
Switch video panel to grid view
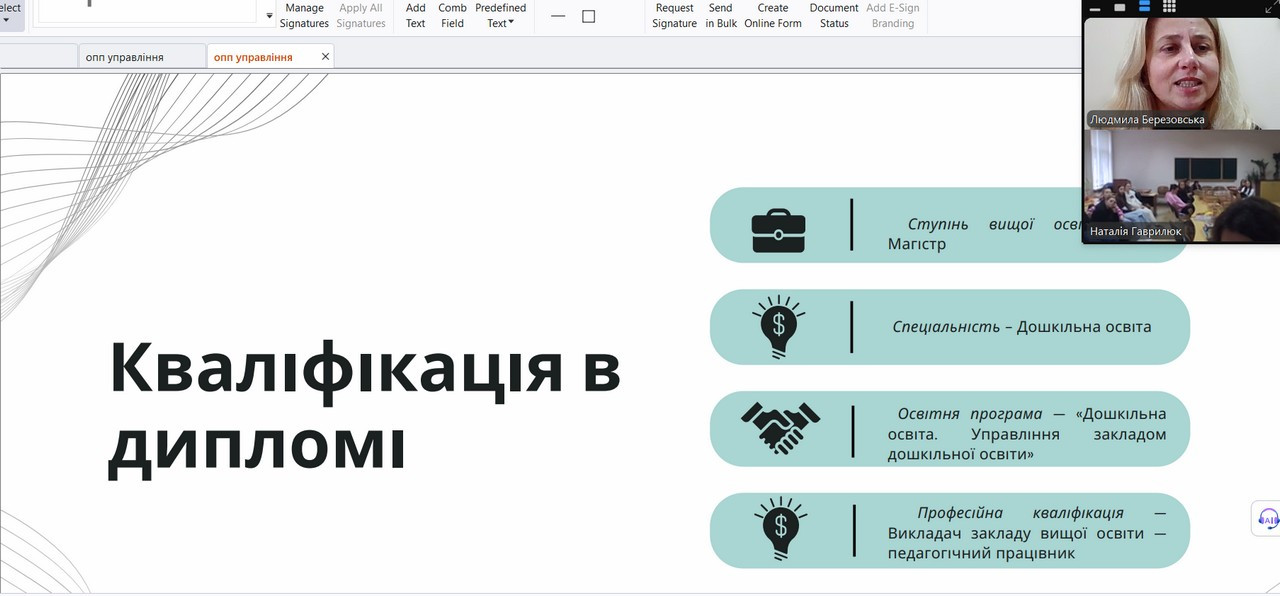1169,8
